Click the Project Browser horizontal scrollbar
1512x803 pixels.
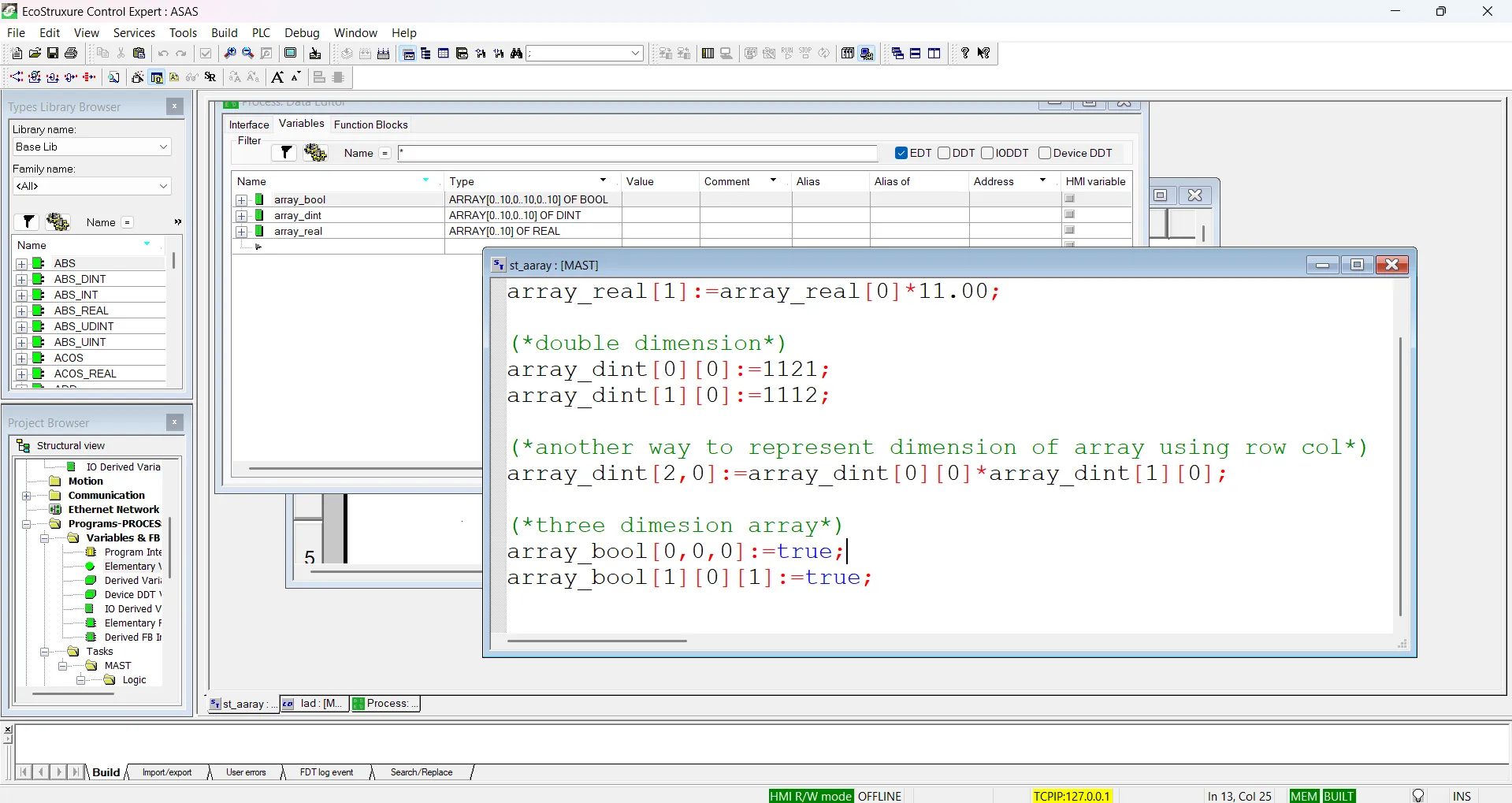pos(72,694)
